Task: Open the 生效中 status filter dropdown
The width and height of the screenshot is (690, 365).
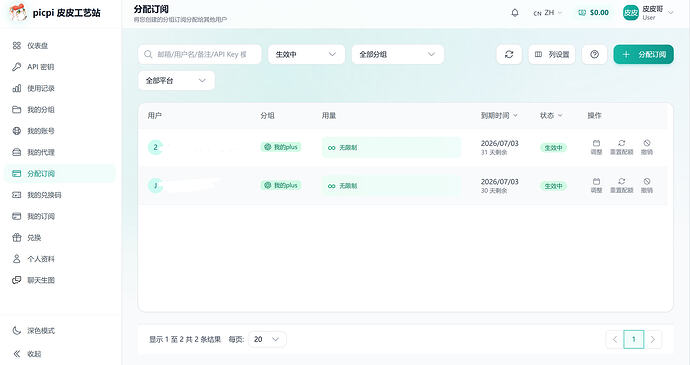Action: 306,54
